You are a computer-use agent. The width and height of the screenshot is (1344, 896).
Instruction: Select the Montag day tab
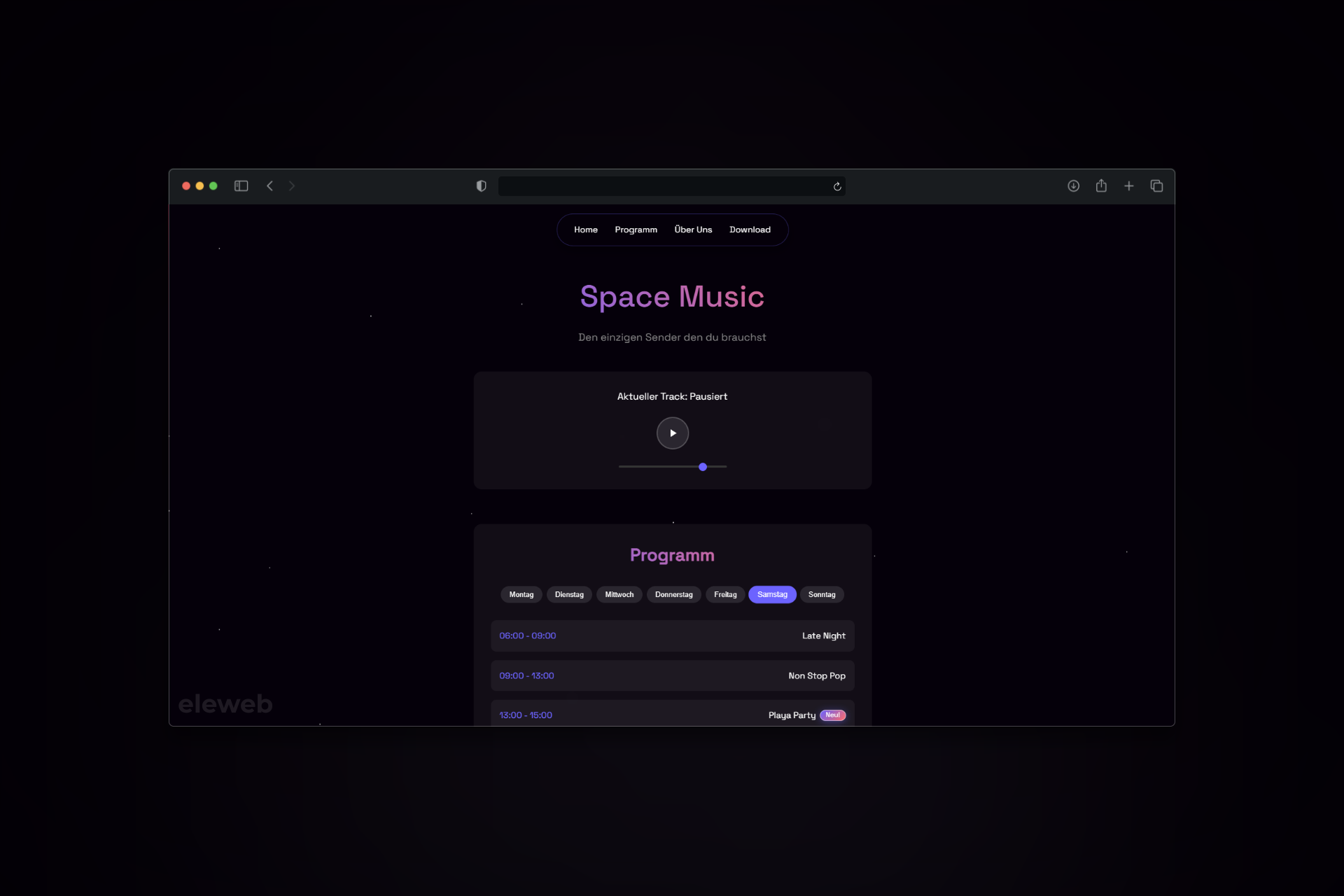521,594
